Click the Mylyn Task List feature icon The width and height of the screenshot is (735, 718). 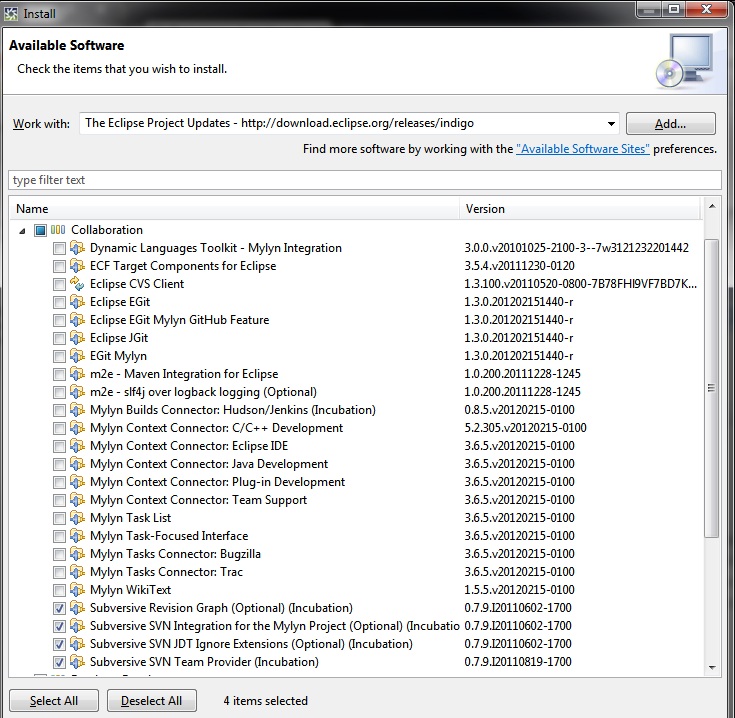(x=77, y=518)
